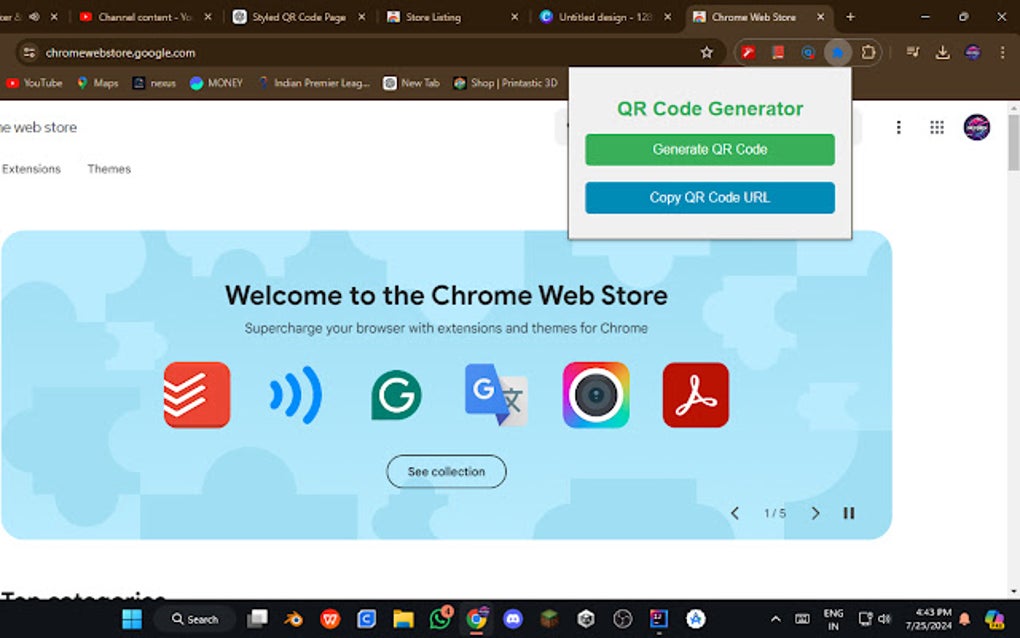Open the red bookmark extension in toolbar

tap(778, 53)
